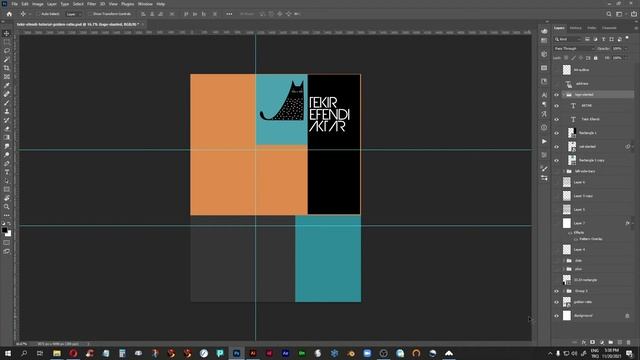Select the Crop tool

(x=7, y=68)
